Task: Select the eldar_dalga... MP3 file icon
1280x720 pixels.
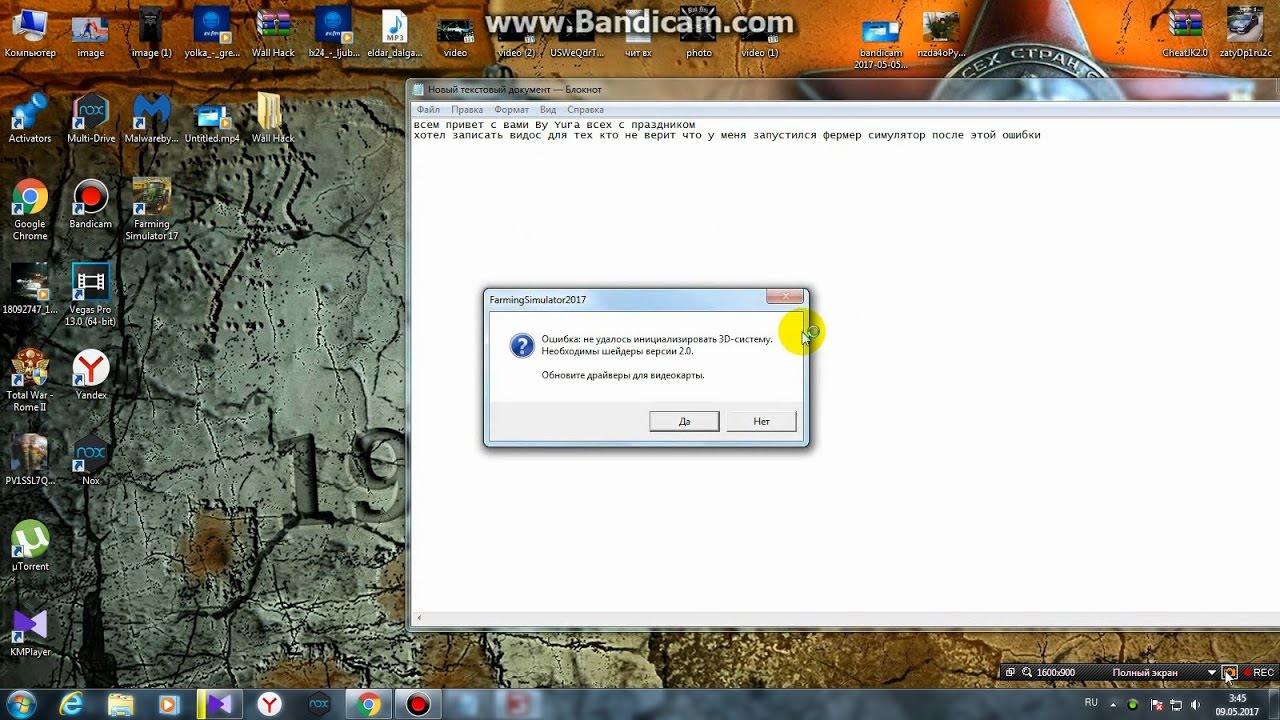Action: [x=395, y=33]
